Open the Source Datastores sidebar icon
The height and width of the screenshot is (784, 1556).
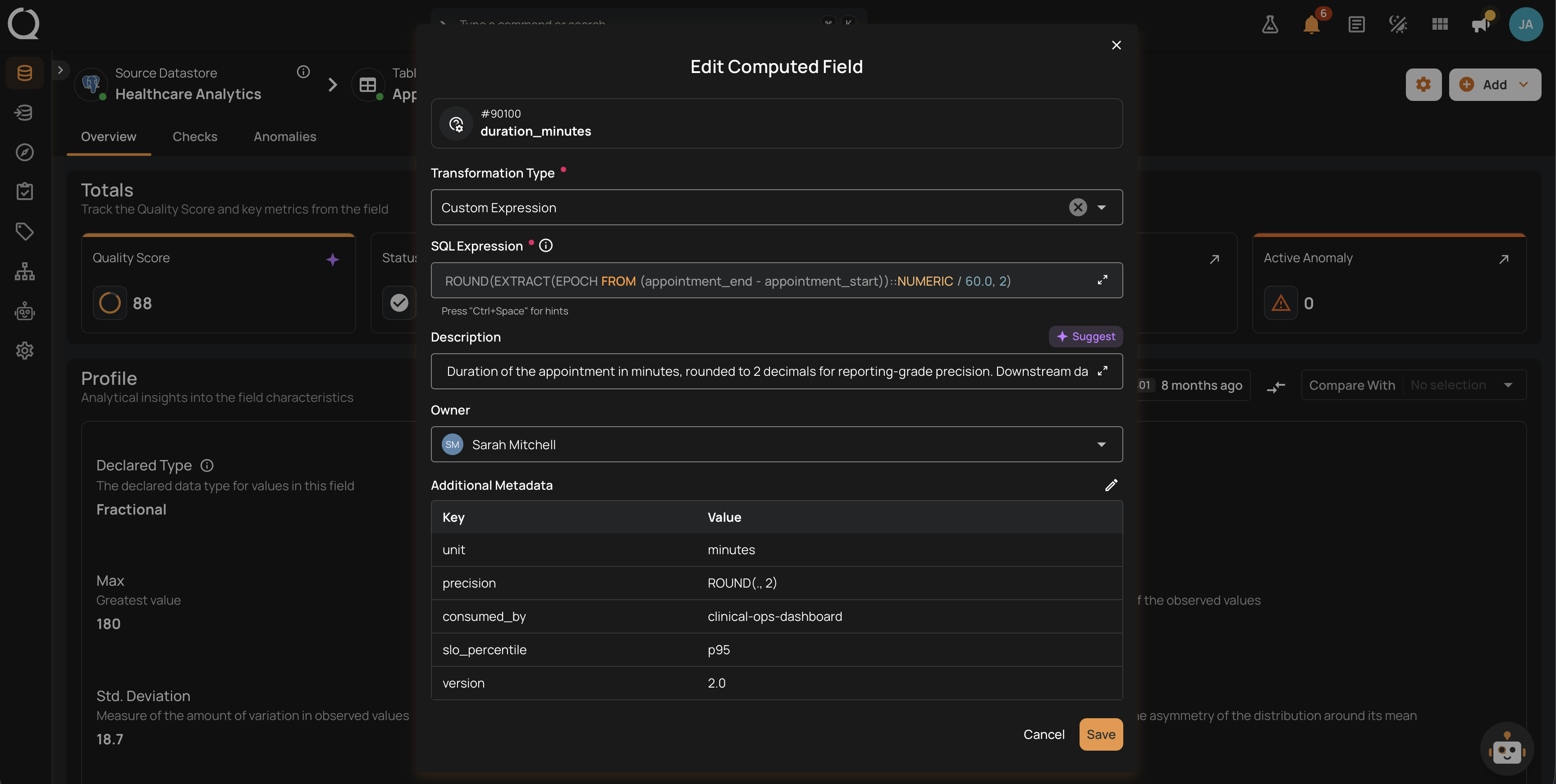25,73
